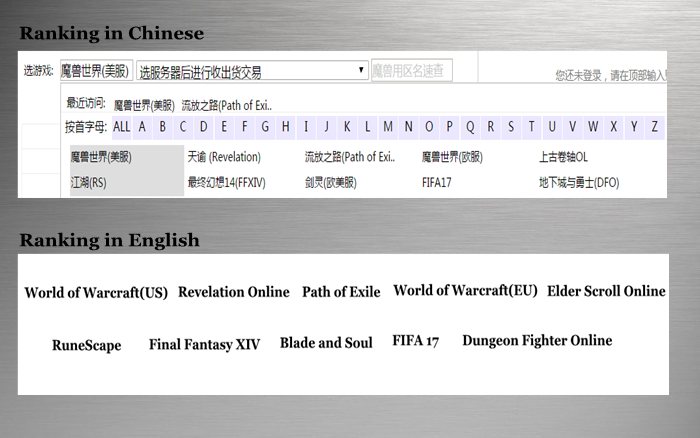Filter games by letter K
The width and height of the screenshot is (700, 438).
coord(347,127)
